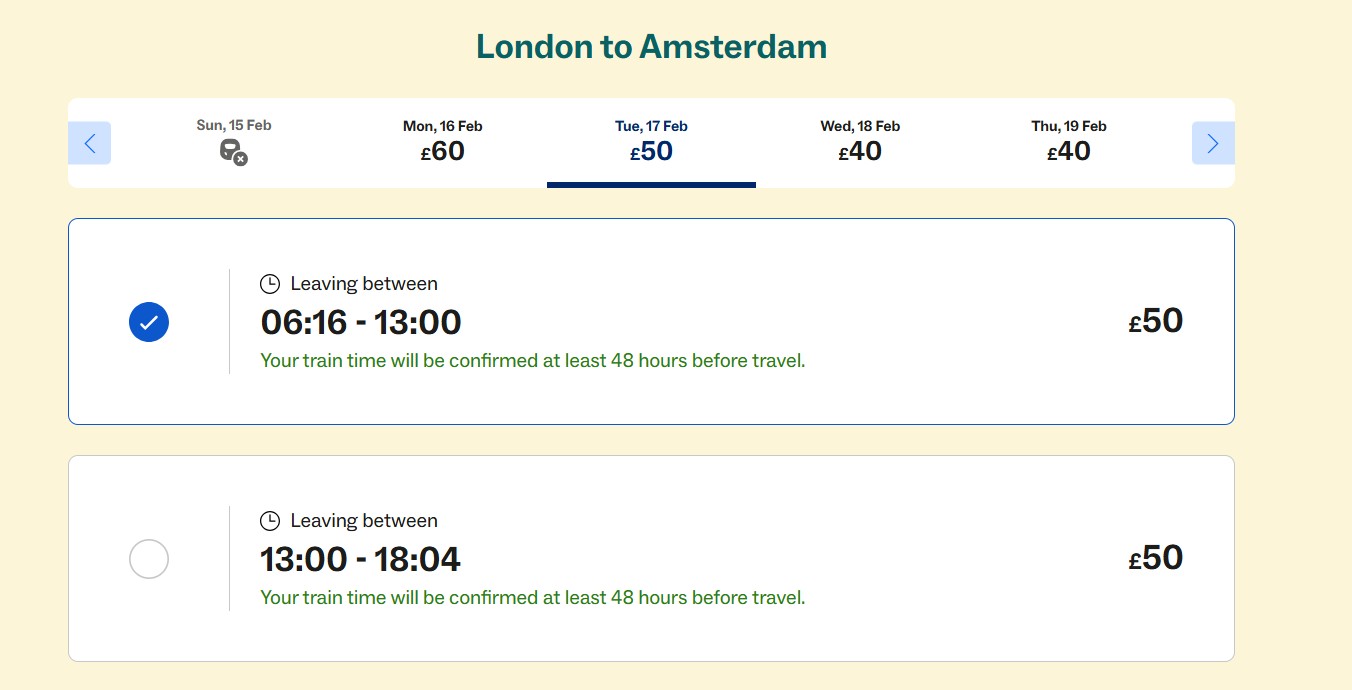Click the blue underline beneath Tue, 17 Feb
Image resolution: width=1352 pixels, height=690 pixels.
(x=651, y=184)
